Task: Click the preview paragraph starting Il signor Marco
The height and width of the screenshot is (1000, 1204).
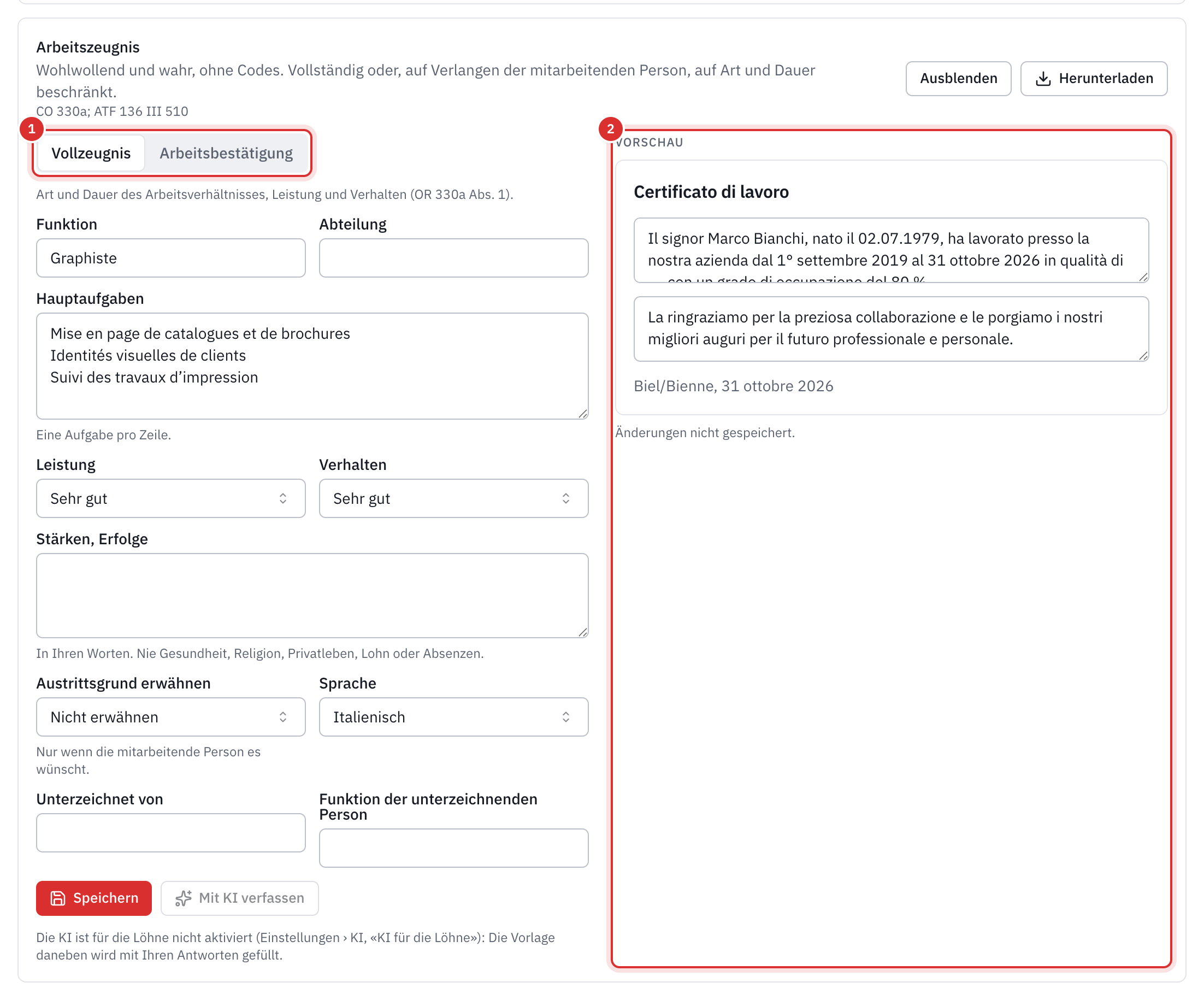Action: (x=891, y=250)
